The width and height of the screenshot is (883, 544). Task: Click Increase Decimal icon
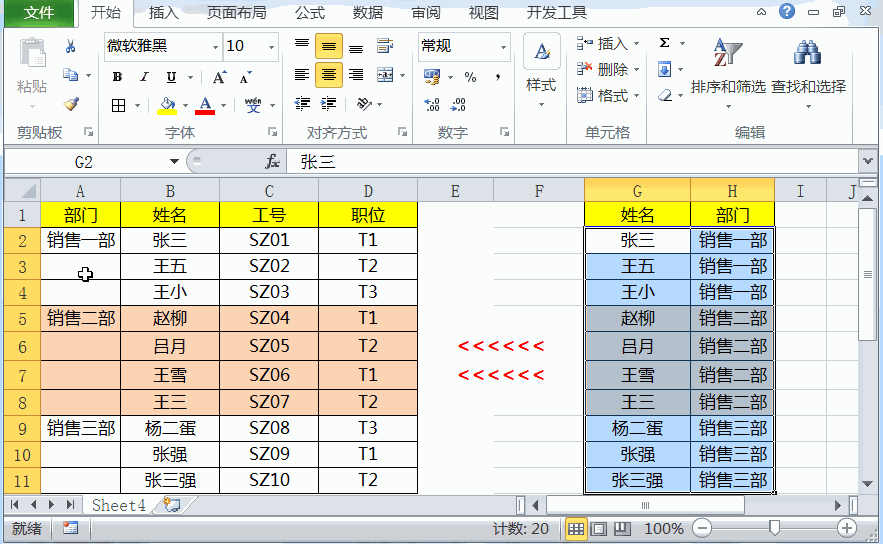pos(432,105)
